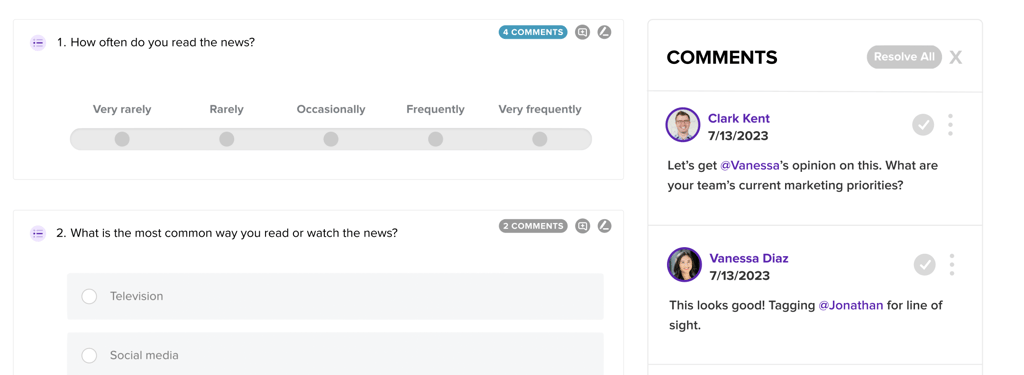Open more options menu on Vanessa Diaz's comment
Viewport: 1024px width, 375px height.
coord(952,265)
